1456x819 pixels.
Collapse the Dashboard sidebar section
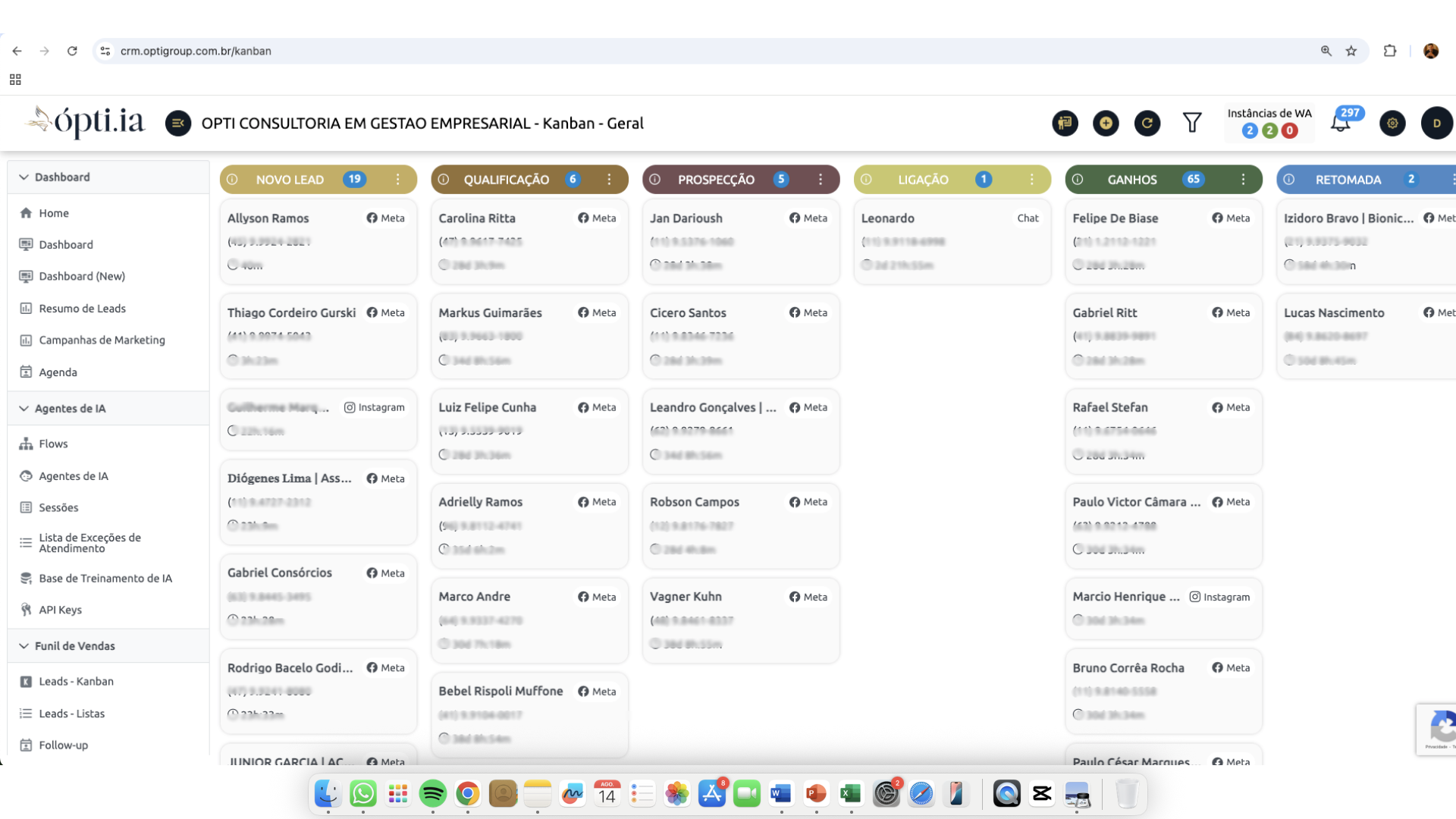24,177
